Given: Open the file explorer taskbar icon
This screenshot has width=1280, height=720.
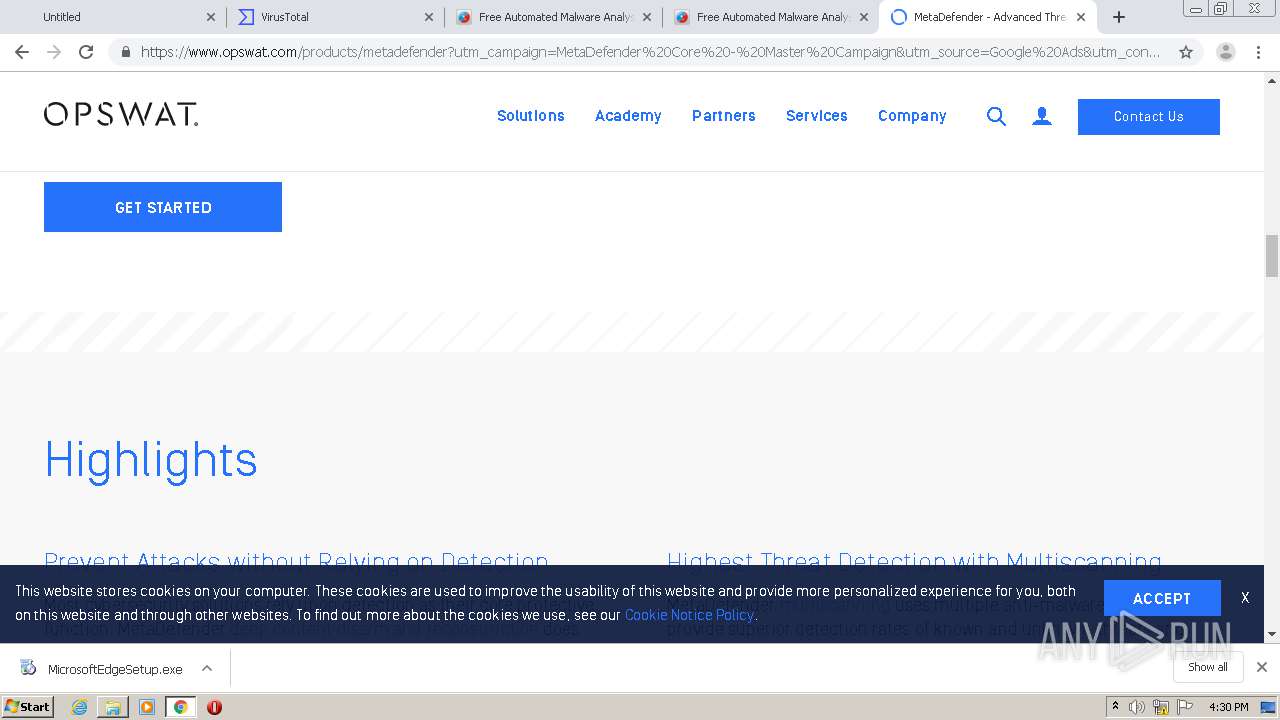Looking at the screenshot, I should click(x=113, y=707).
